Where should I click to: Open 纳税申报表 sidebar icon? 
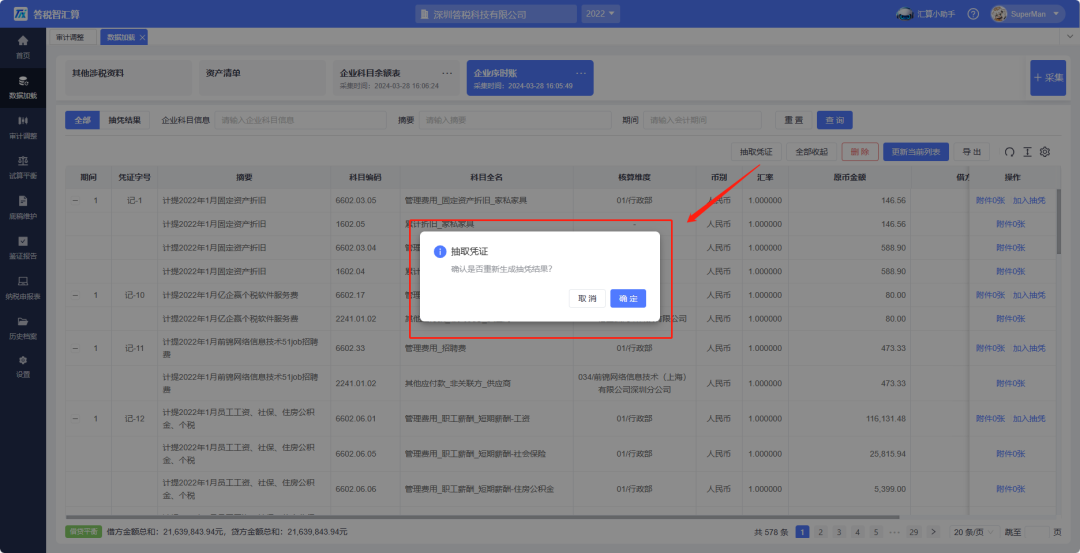click(23, 281)
